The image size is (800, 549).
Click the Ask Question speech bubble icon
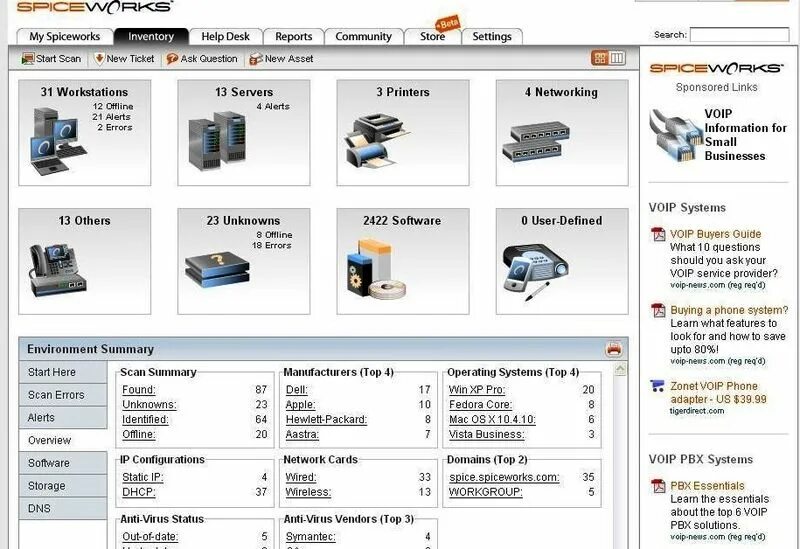point(172,59)
